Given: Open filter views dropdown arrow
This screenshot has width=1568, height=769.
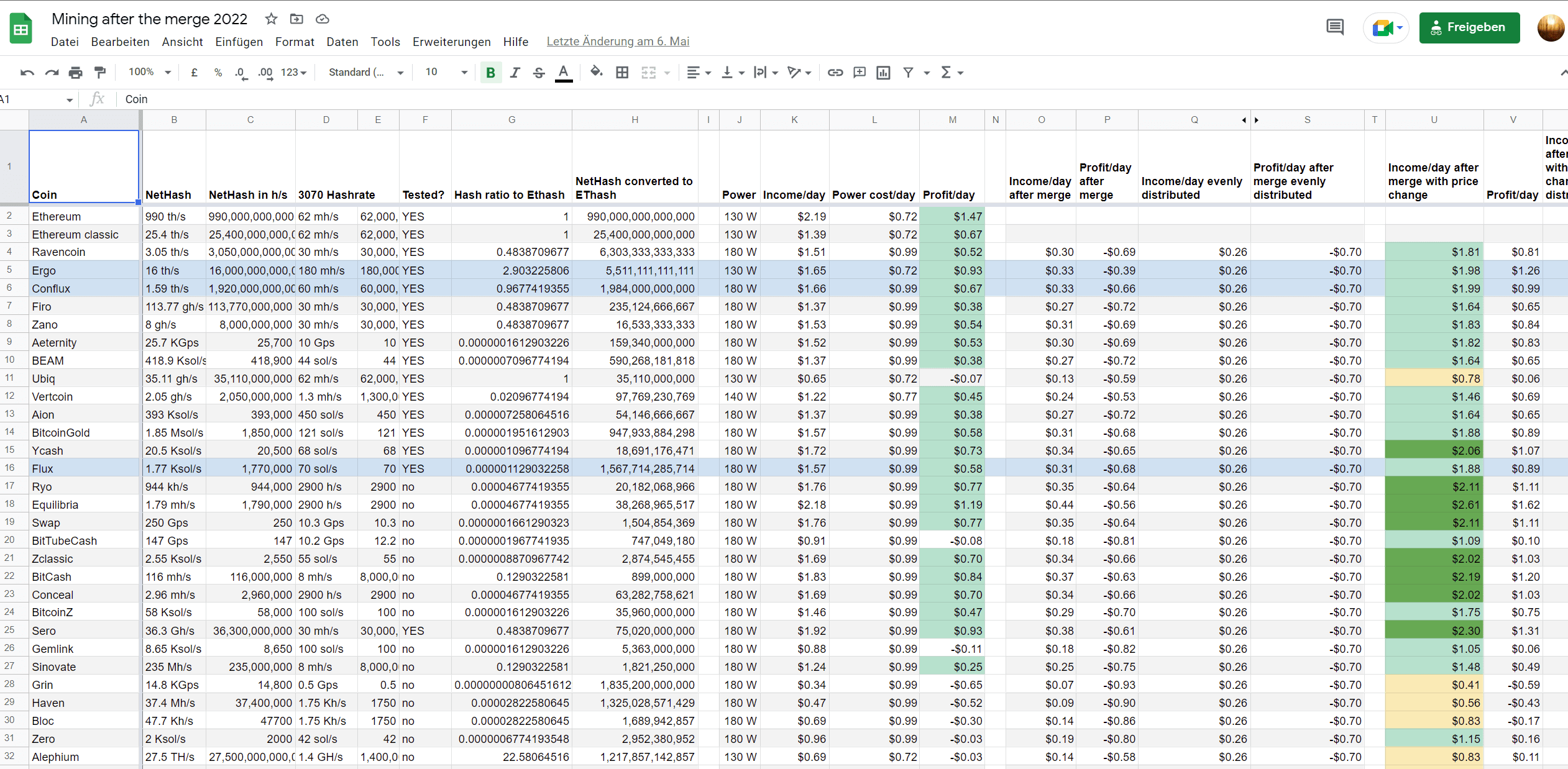Looking at the screenshot, I should pyautogui.click(x=927, y=73).
